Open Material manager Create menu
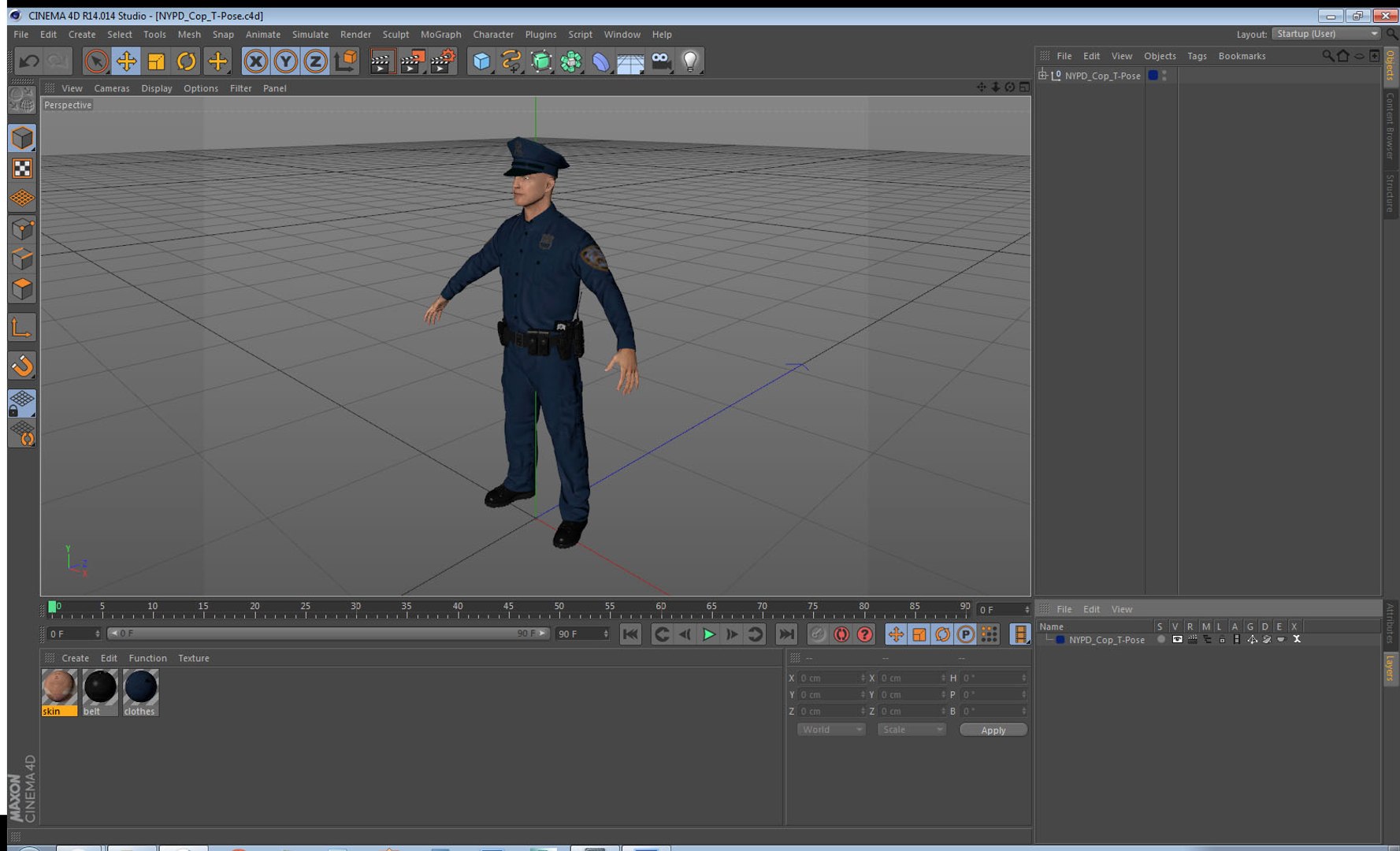 (75, 658)
